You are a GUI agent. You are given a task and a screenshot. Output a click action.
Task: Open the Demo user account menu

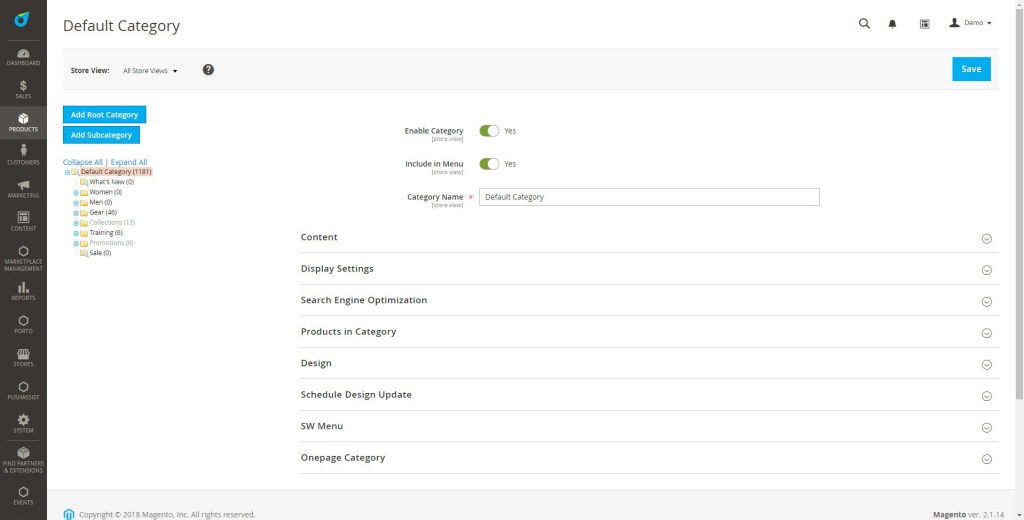click(x=970, y=23)
